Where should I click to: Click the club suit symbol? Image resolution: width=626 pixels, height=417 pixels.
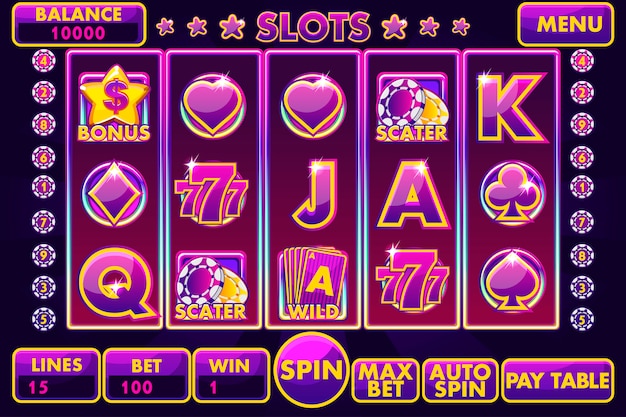point(511,194)
